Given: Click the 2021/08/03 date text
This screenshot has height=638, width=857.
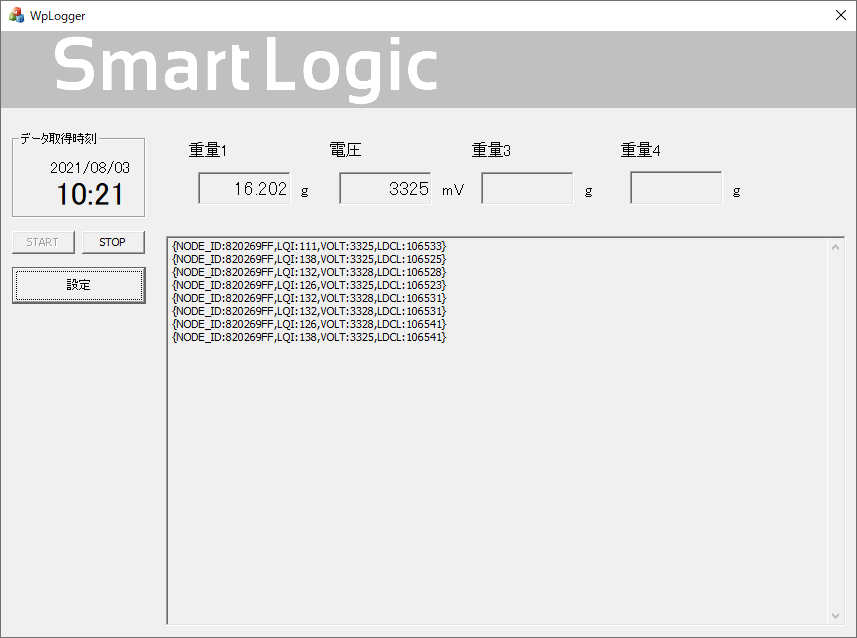Looking at the screenshot, I should (x=90, y=168).
